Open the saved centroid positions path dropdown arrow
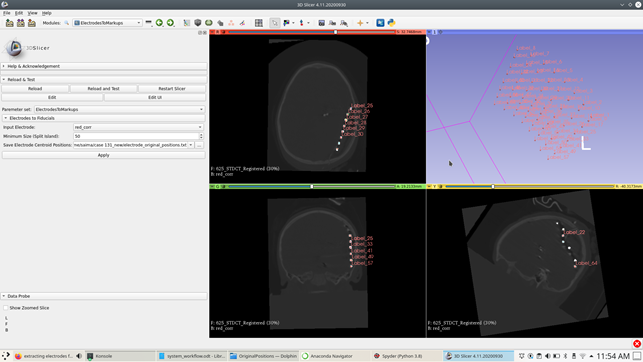This screenshot has width=643, height=362. (x=191, y=145)
